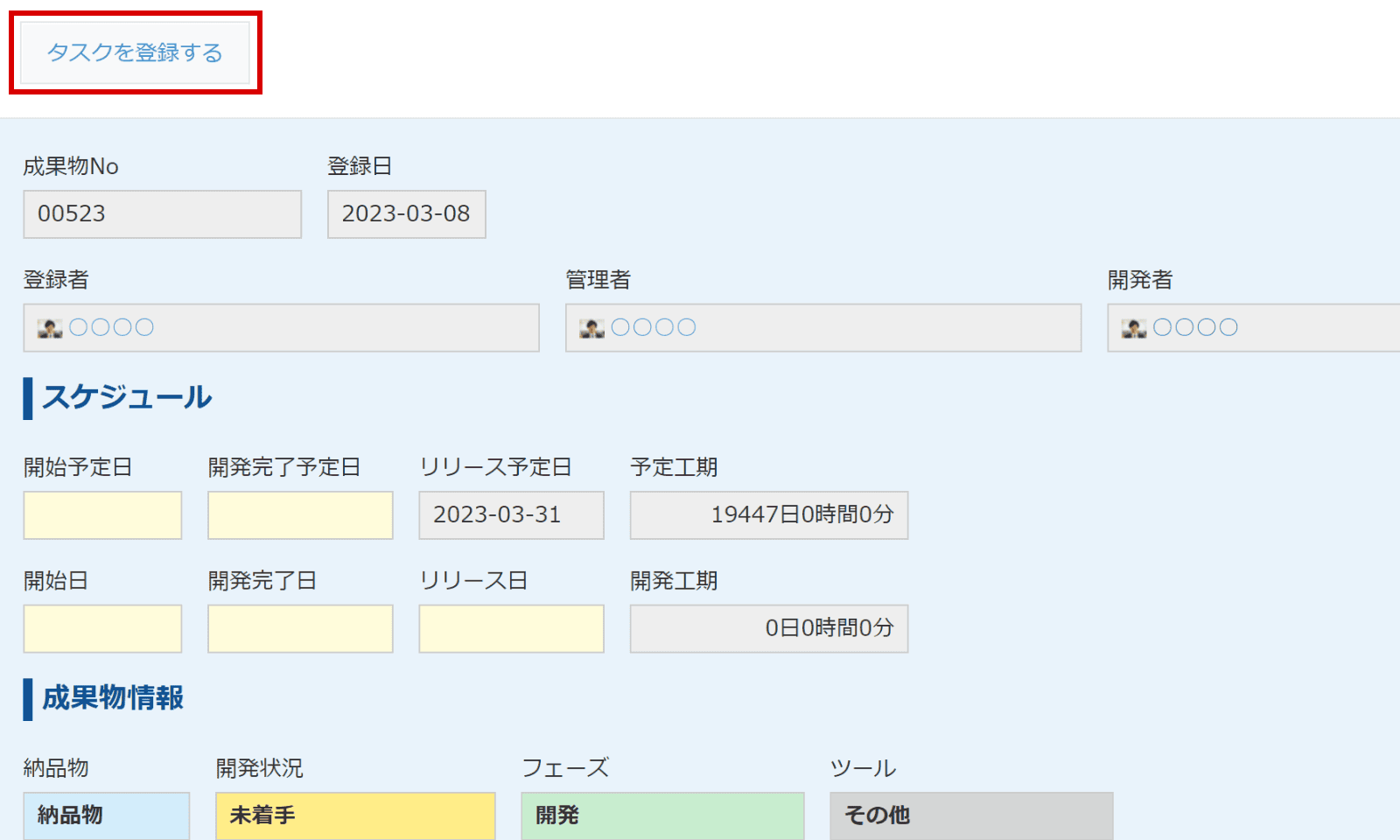Focus the 開始予定日 date input
Viewport: 1400px width, 840px height.
[102, 515]
